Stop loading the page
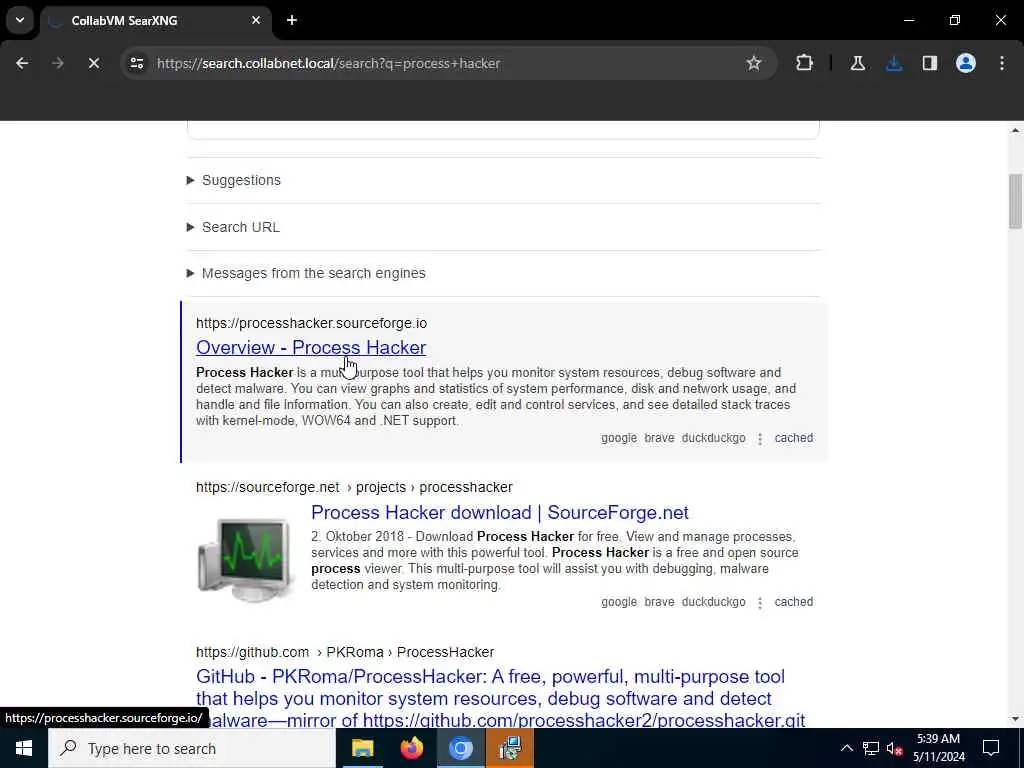Viewport: 1024px width, 768px height. [x=93, y=63]
